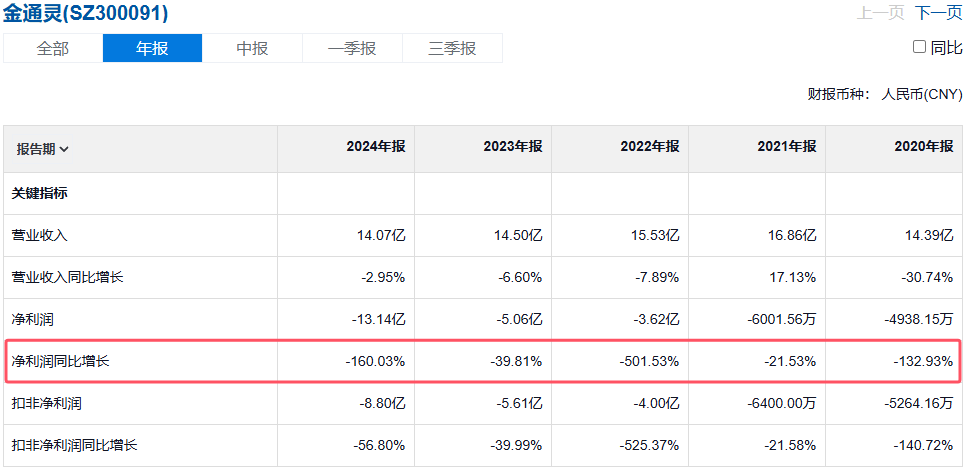This screenshot has width=966, height=467.
Task: Click the 上一页 link
Action: tap(880, 13)
